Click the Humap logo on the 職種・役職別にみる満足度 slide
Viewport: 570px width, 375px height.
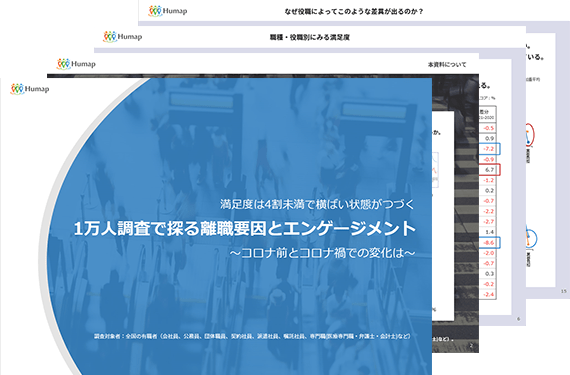[123, 37]
